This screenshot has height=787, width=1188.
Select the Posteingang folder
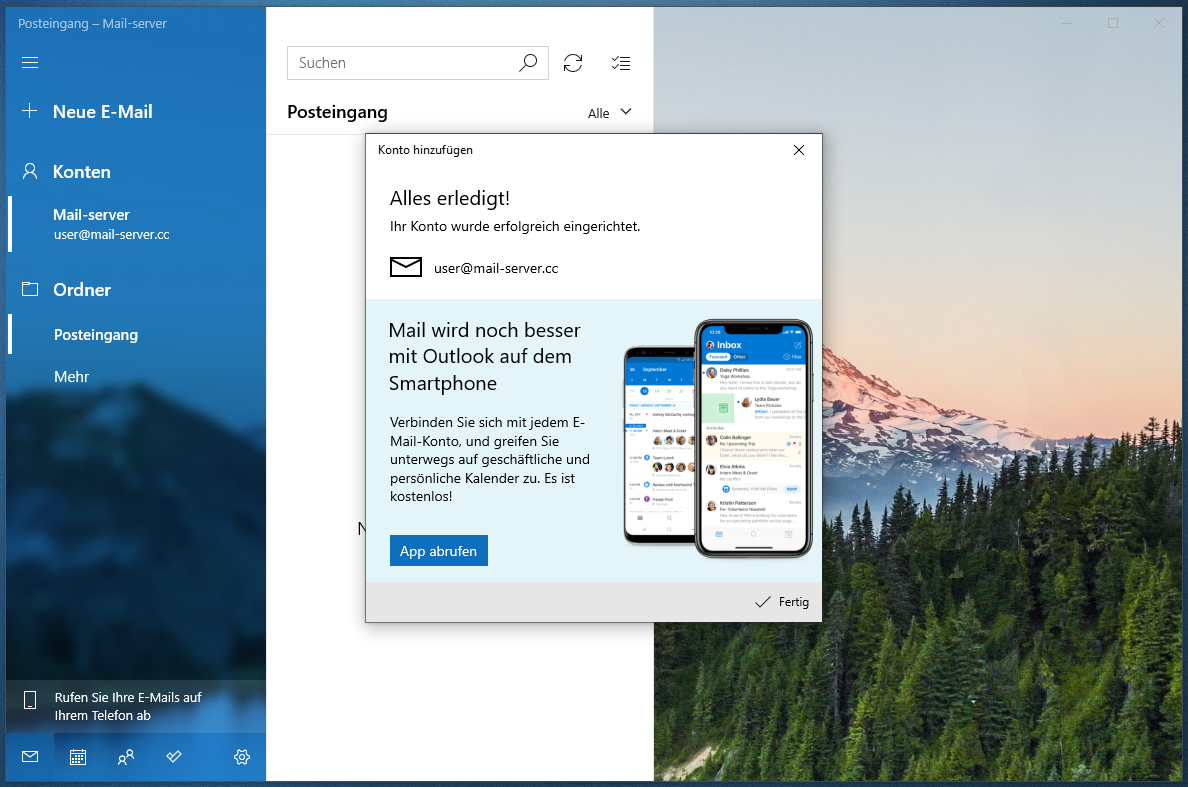tap(96, 335)
